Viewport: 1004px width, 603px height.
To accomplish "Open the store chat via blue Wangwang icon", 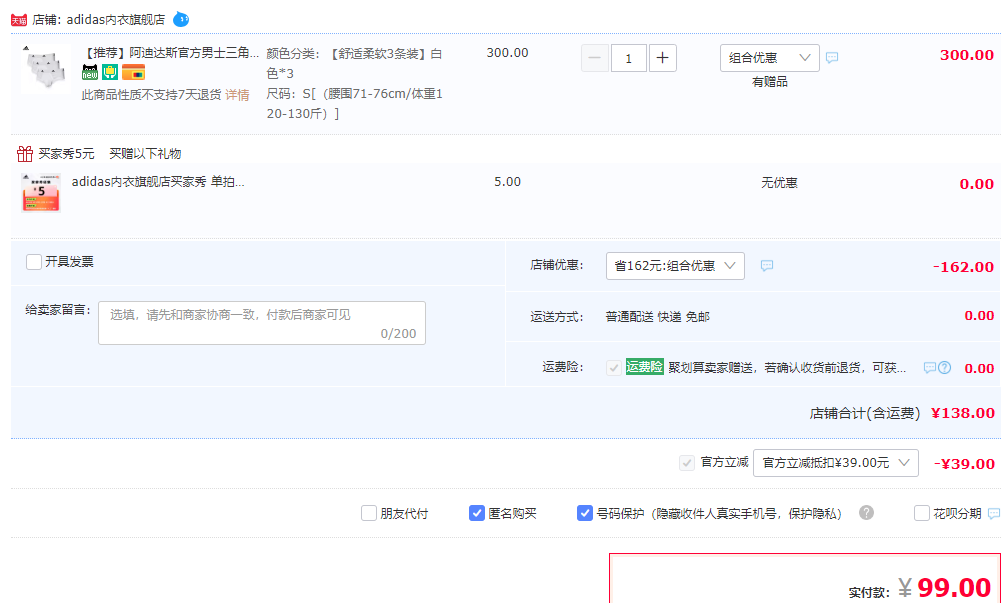I will 181,19.
